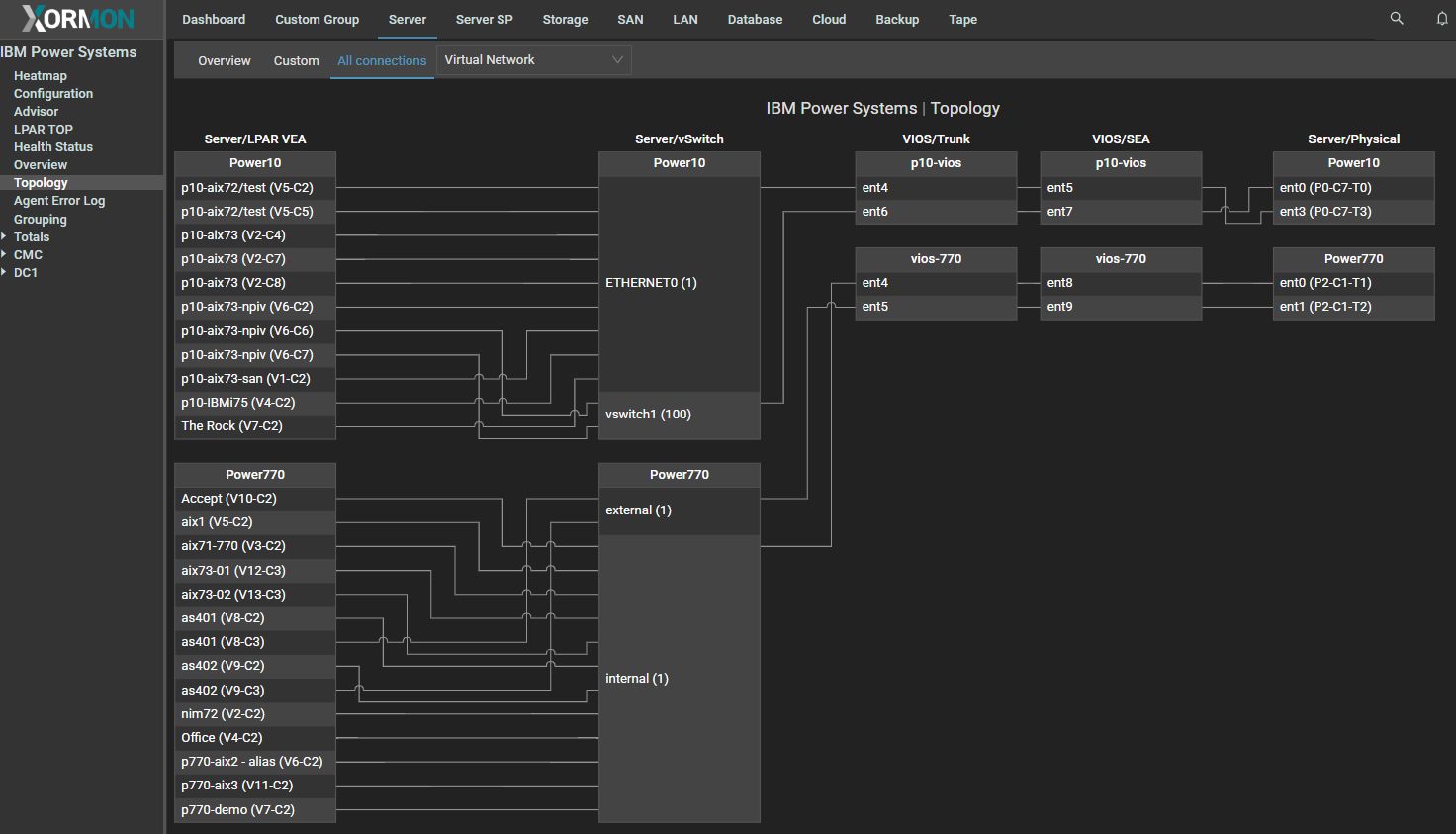Expand the CMC tree item

tap(5, 255)
